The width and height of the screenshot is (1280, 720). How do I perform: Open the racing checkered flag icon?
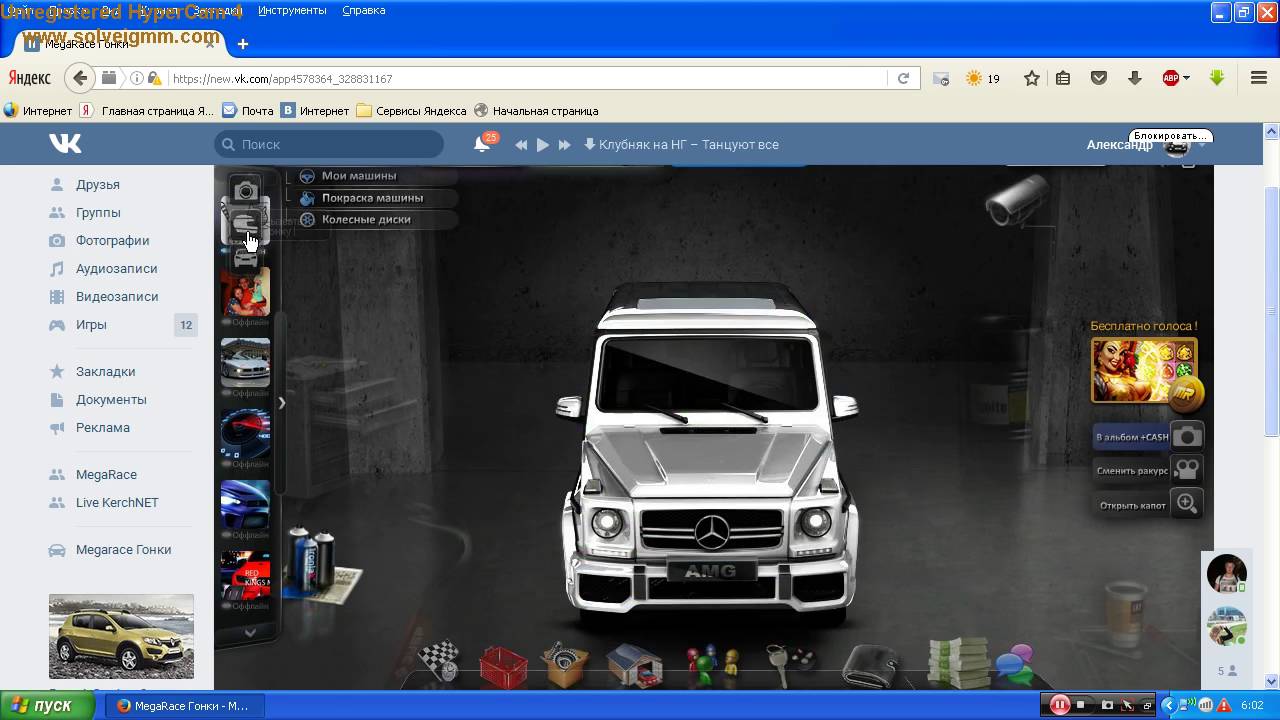[x=438, y=660]
